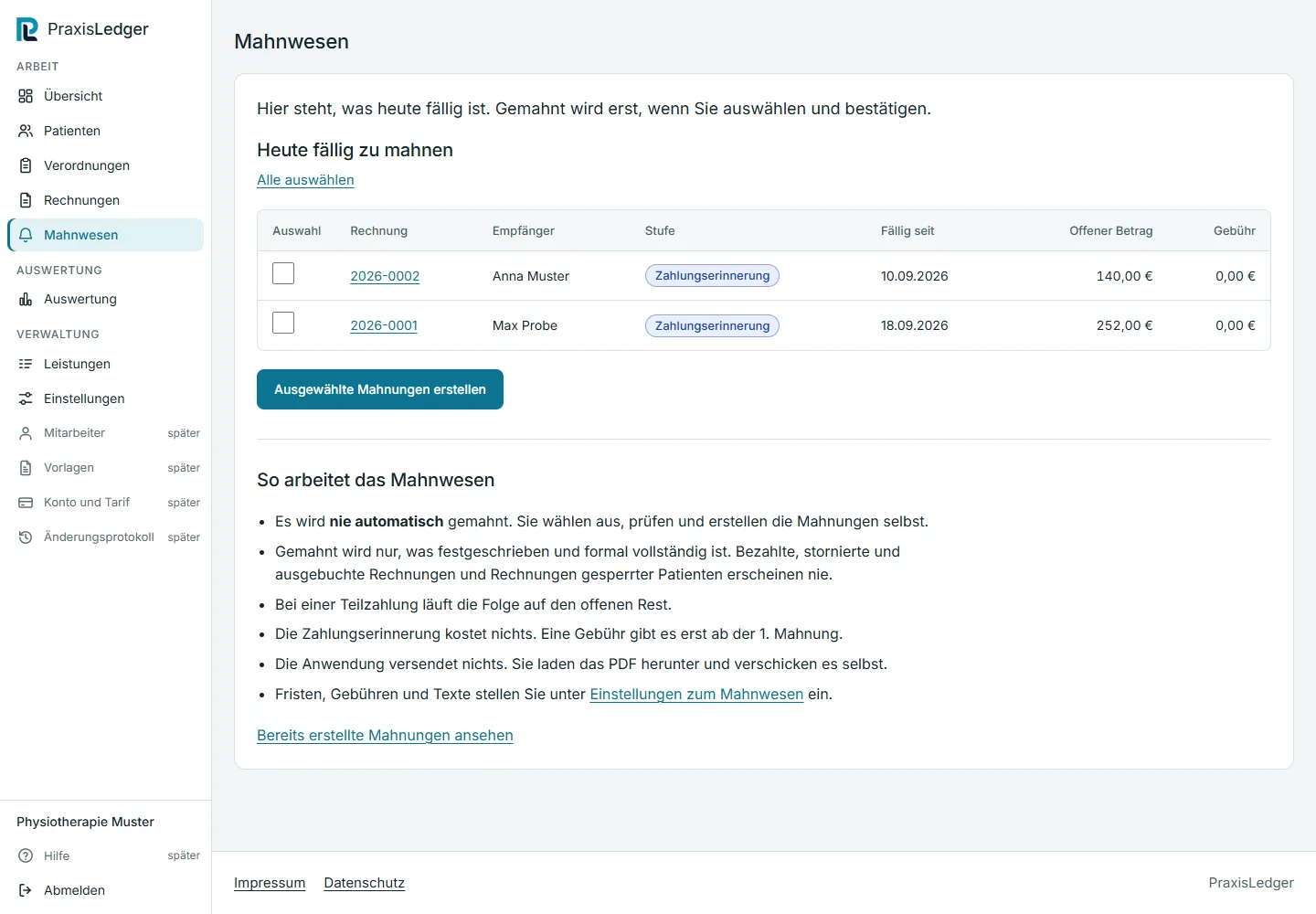The height and width of the screenshot is (914, 1316).
Task: Click the Fällig seit column header
Action: [x=907, y=231]
